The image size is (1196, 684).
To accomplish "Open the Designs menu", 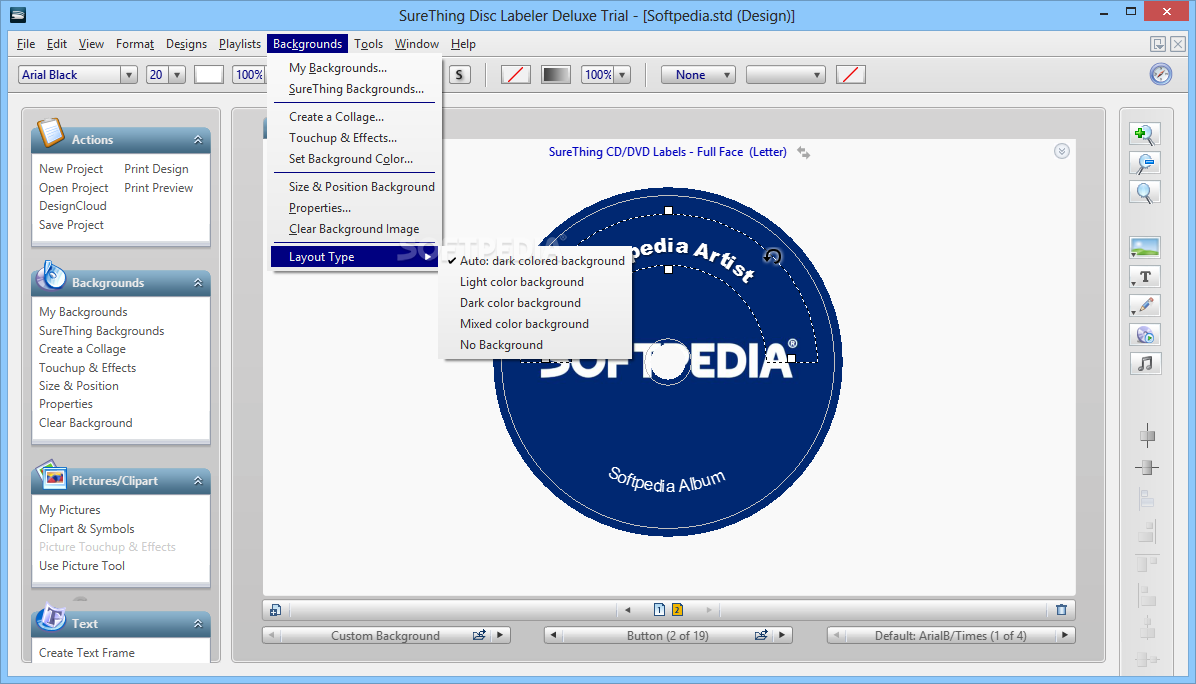I will 186,44.
